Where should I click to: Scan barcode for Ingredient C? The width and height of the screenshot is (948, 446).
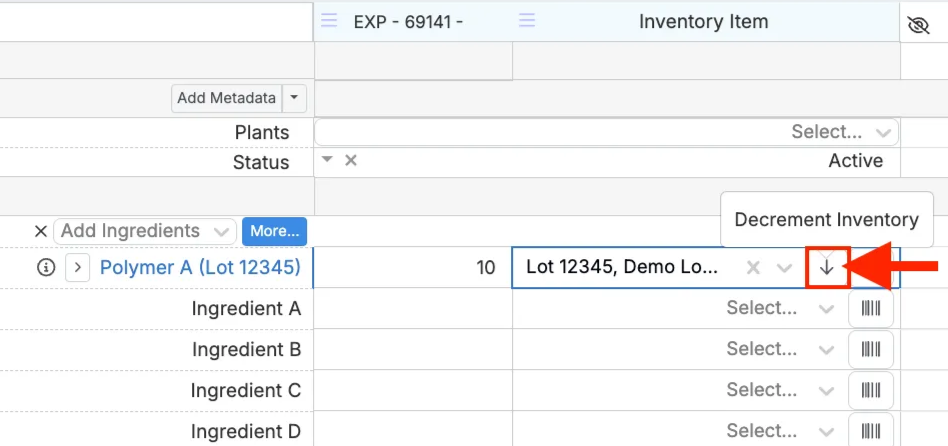pos(871,390)
